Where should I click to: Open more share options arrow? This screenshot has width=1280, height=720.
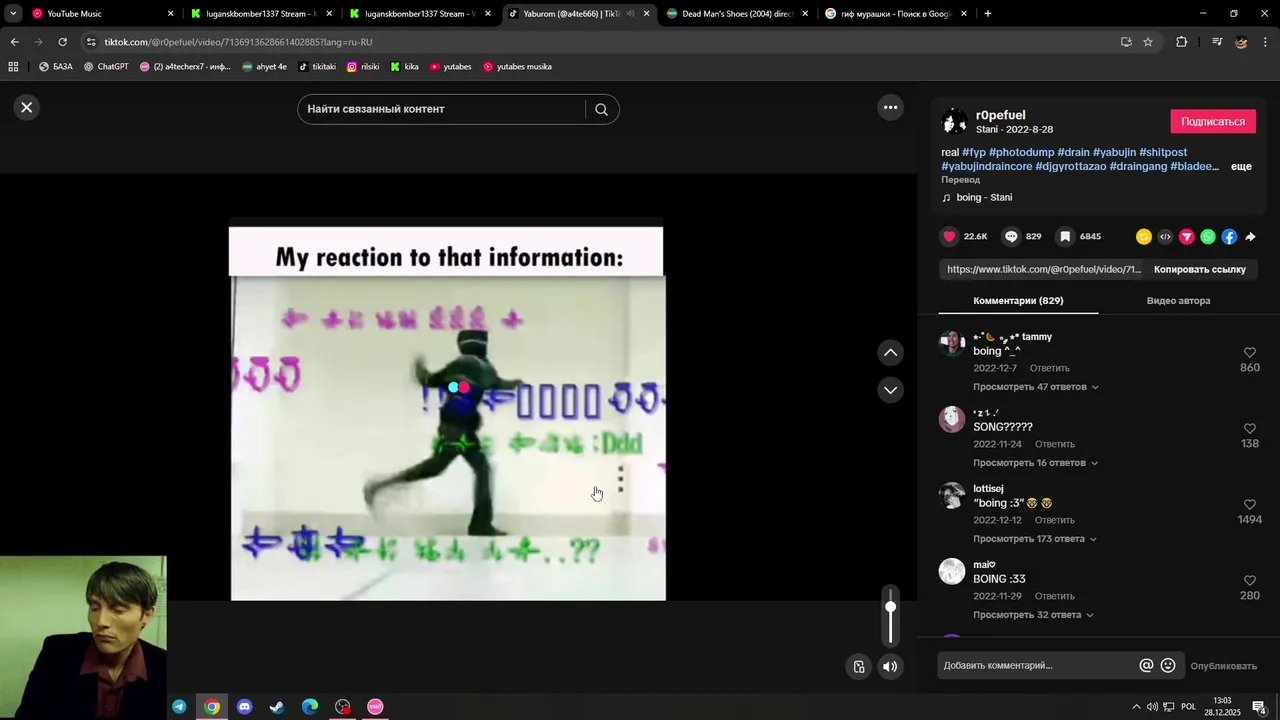pyautogui.click(x=1250, y=237)
